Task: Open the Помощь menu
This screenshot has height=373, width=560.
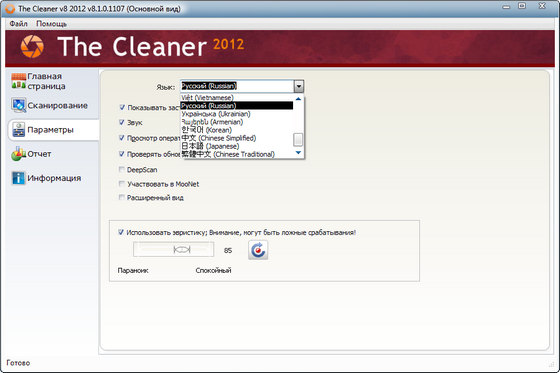Action: pyautogui.click(x=51, y=24)
